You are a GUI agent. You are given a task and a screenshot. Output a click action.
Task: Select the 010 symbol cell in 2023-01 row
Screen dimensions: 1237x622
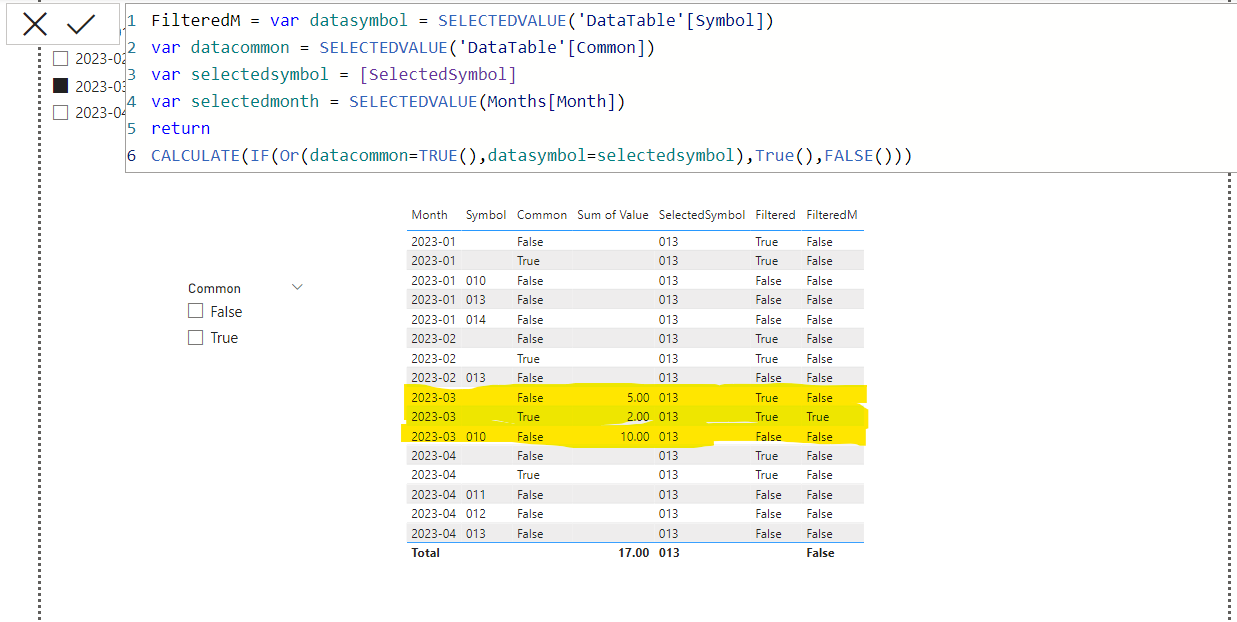[x=476, y=281]
